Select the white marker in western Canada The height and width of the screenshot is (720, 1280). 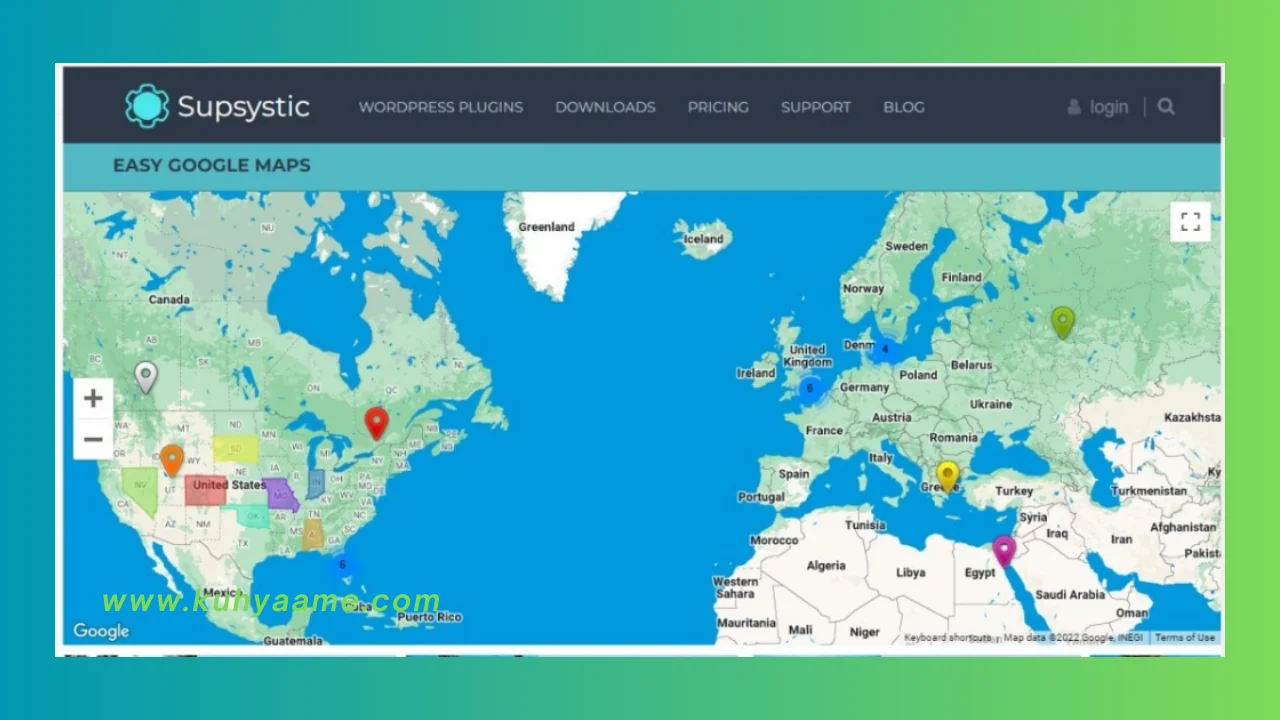(x=146, y=378)
